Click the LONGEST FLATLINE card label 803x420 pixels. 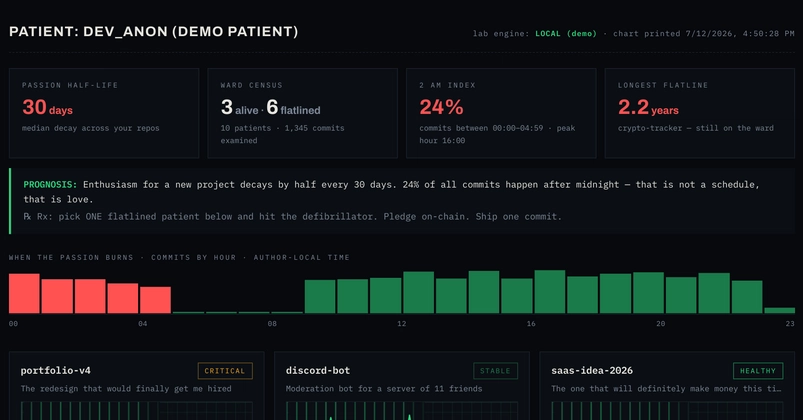663,85
